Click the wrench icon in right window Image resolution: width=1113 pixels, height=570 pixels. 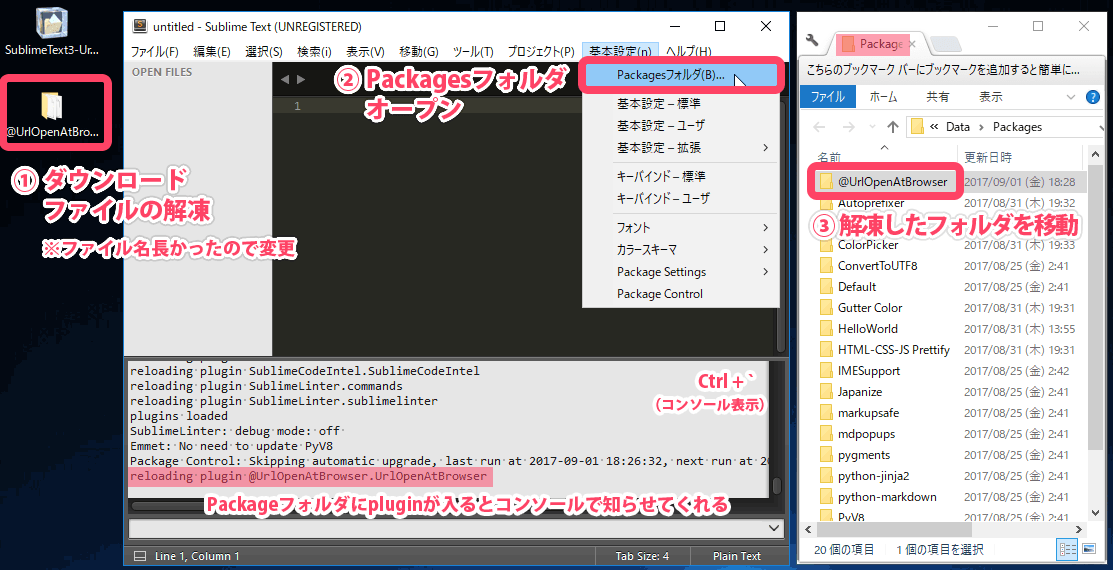coord(813,42)
